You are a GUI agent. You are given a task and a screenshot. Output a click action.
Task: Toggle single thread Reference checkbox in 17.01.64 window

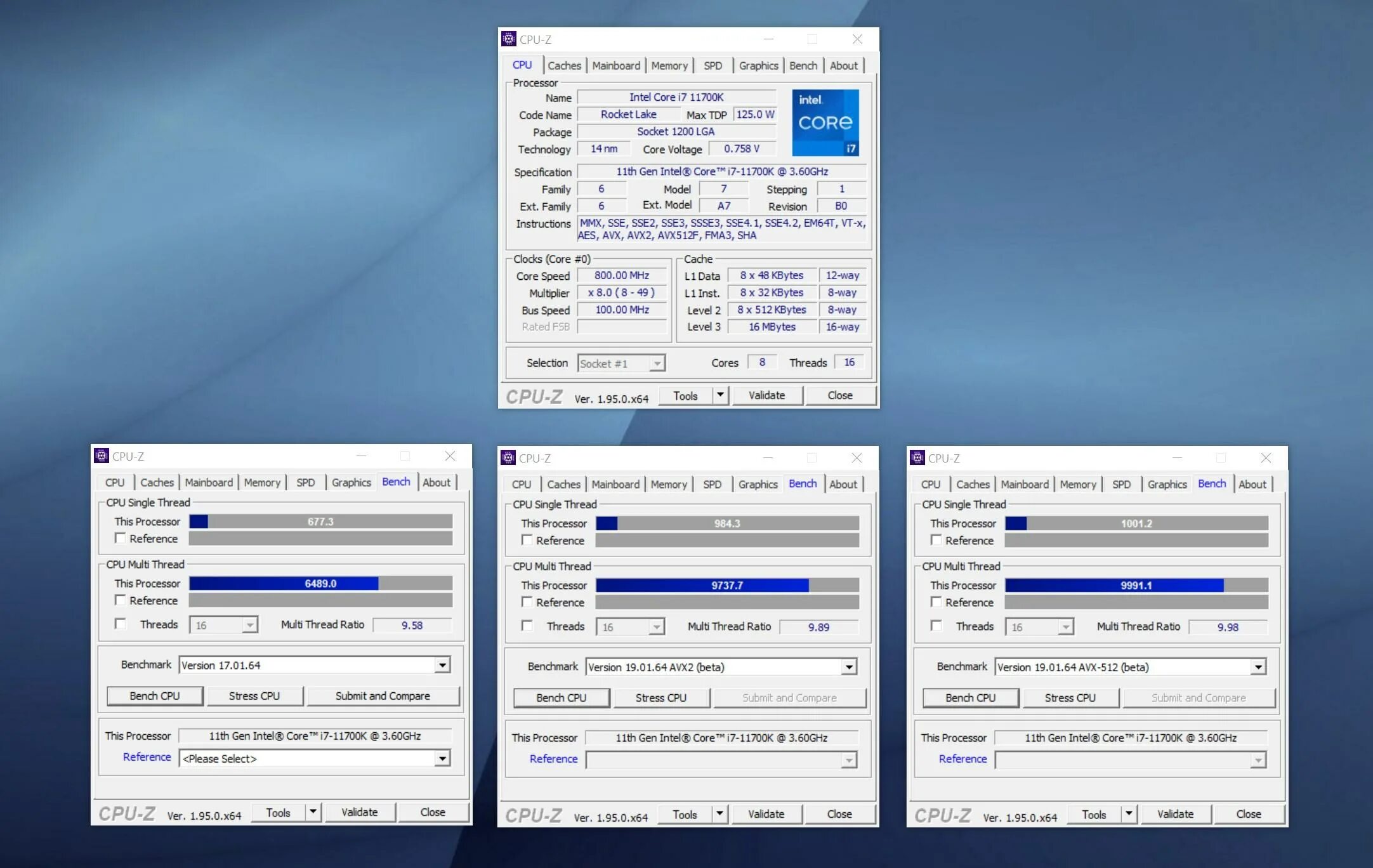click(120, 538)
